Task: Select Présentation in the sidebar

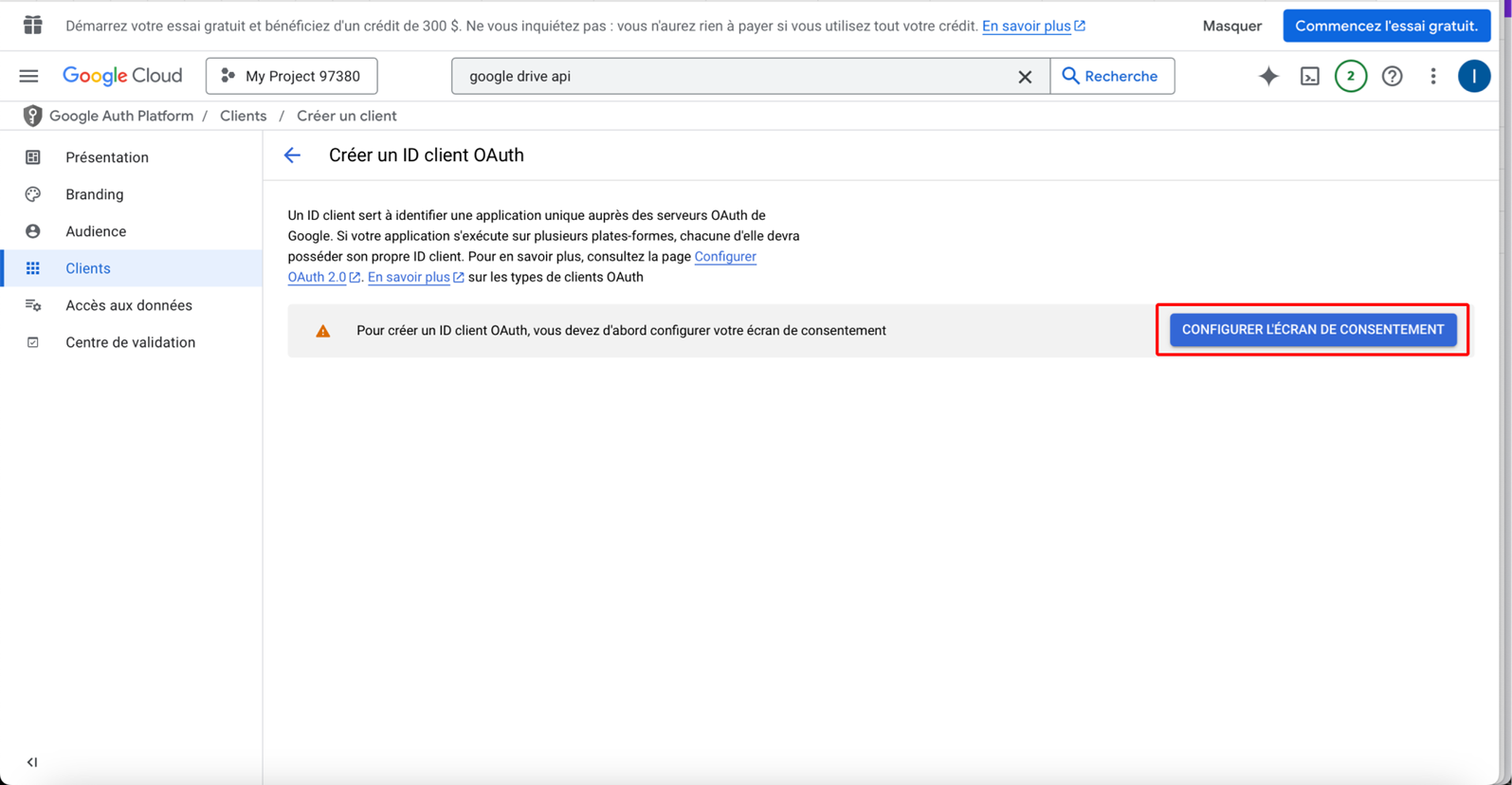Action: click(107, 157)
